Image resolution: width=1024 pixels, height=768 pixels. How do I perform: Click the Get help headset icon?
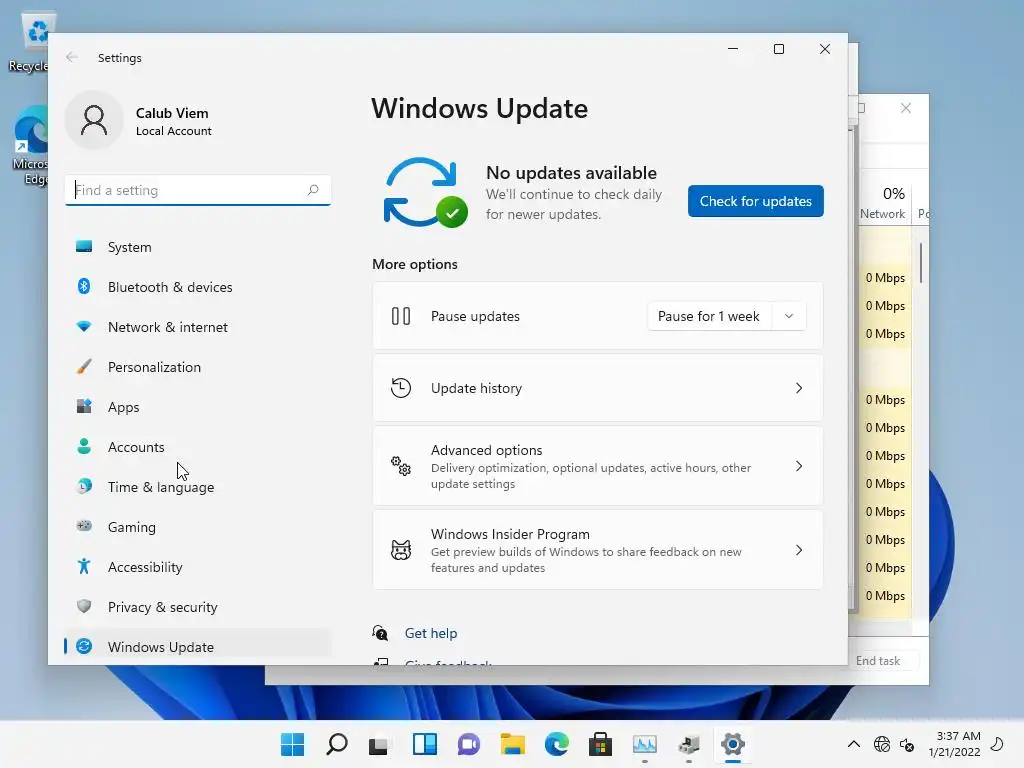pos(380,632)
